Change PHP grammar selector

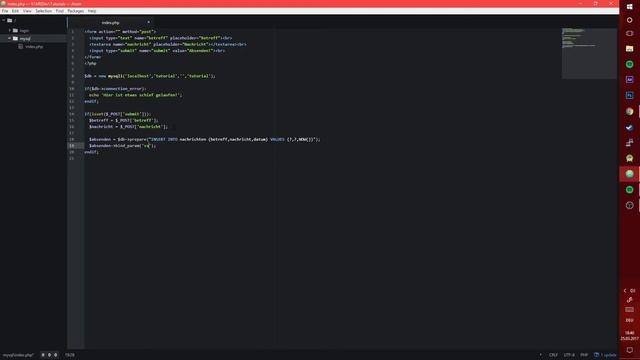pos(584,355)
